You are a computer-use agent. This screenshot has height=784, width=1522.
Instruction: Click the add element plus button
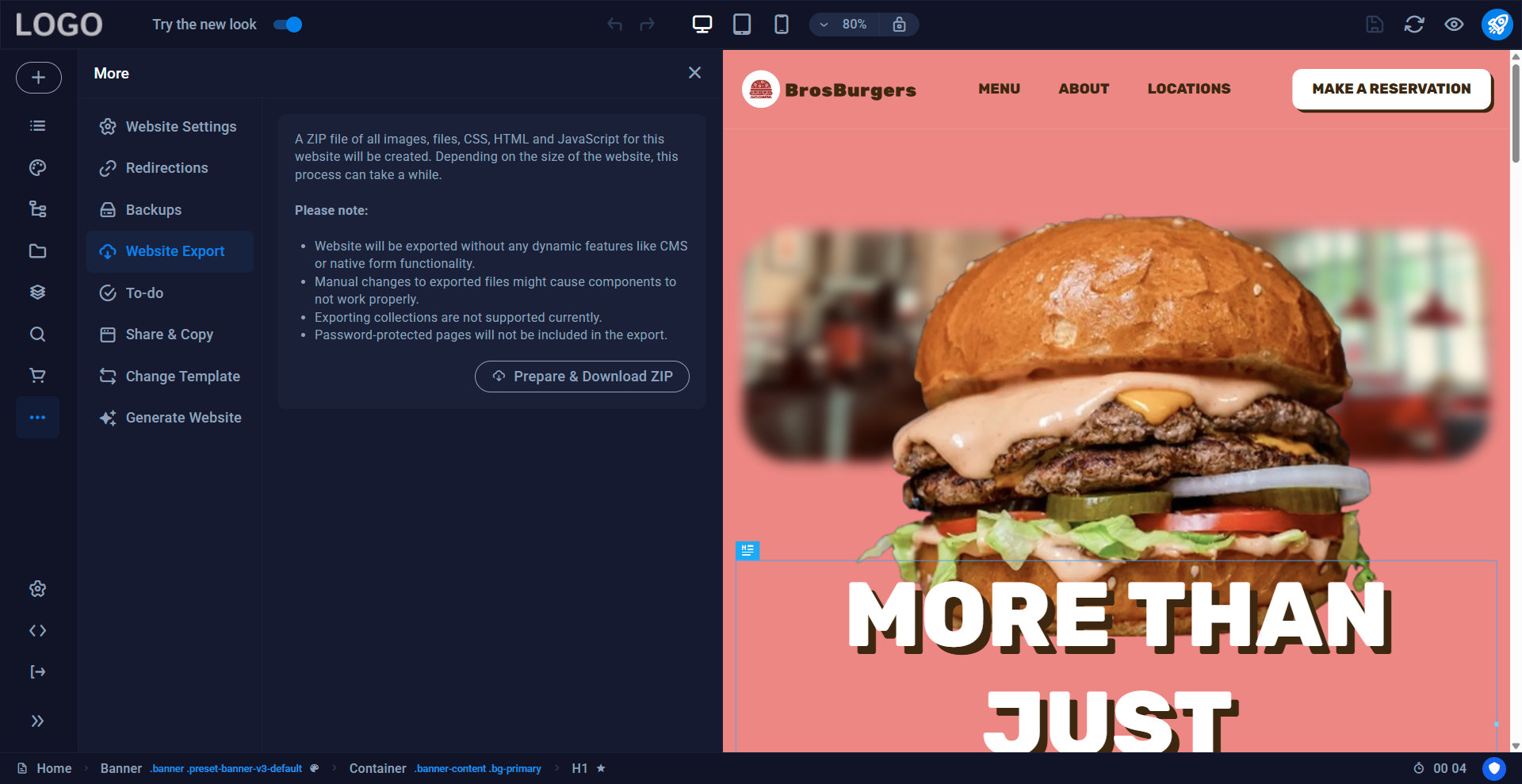click(38, 78)
